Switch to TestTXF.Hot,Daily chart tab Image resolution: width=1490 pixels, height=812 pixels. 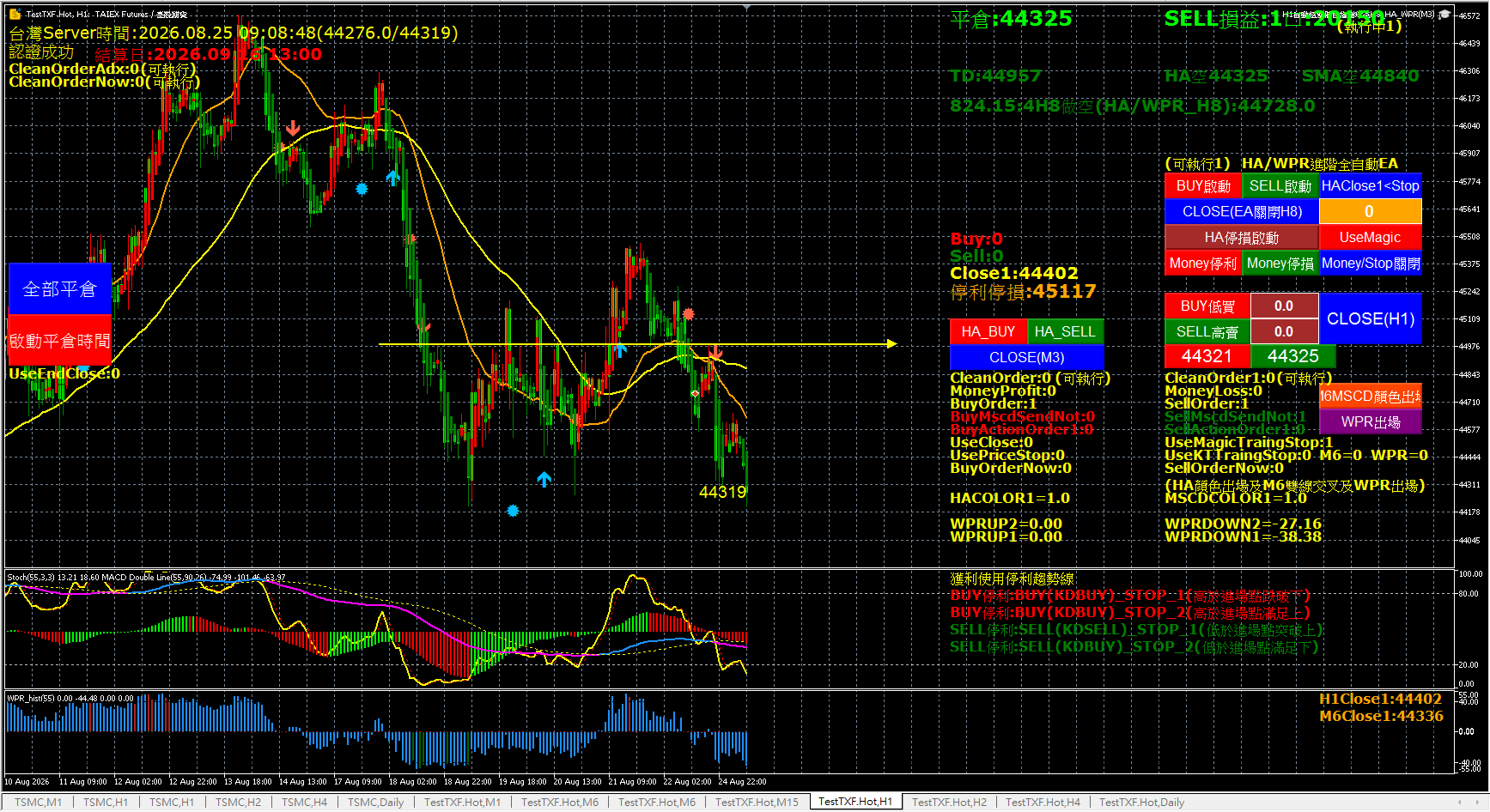point(1141,803)
